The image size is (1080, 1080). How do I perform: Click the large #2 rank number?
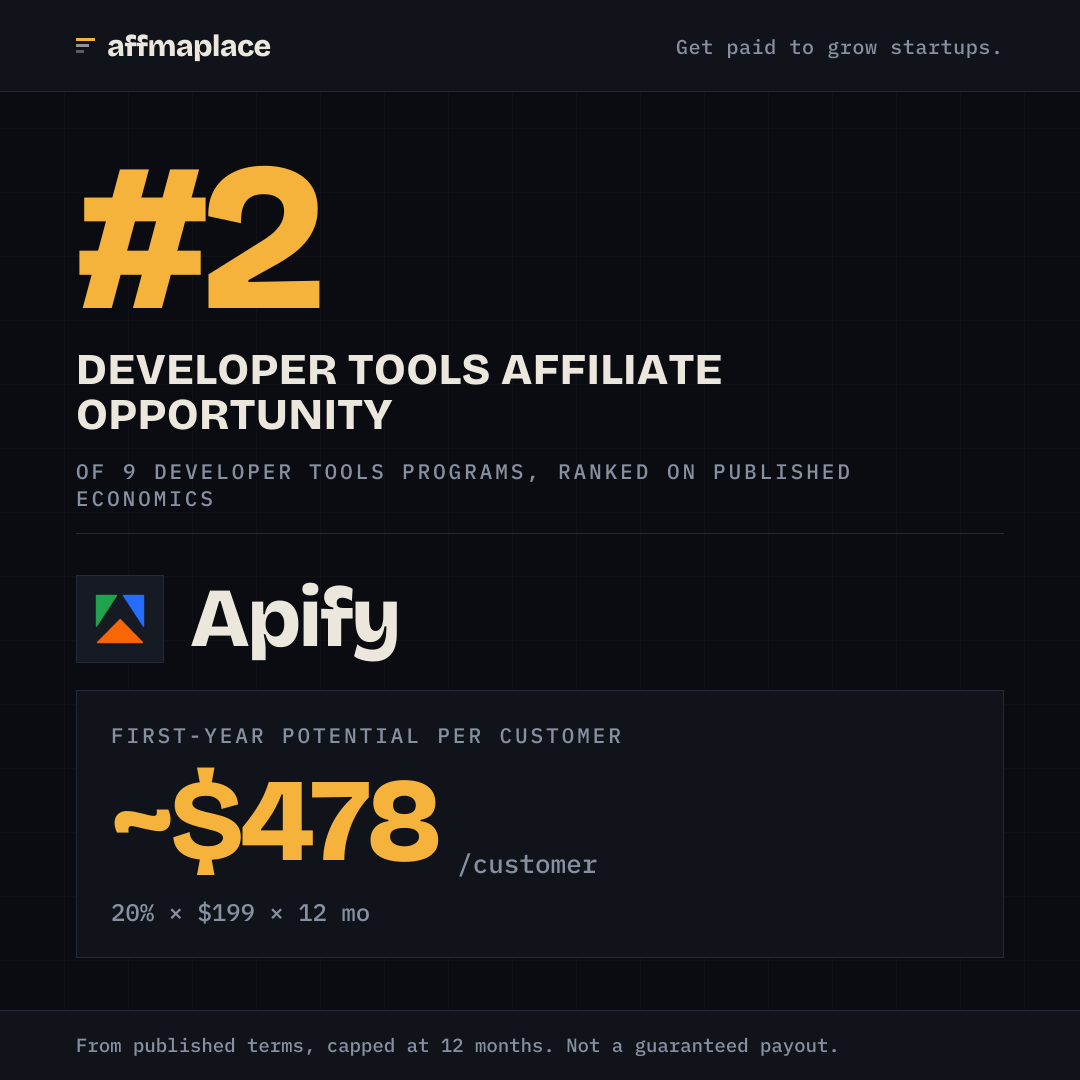click(x=200, y=238)
